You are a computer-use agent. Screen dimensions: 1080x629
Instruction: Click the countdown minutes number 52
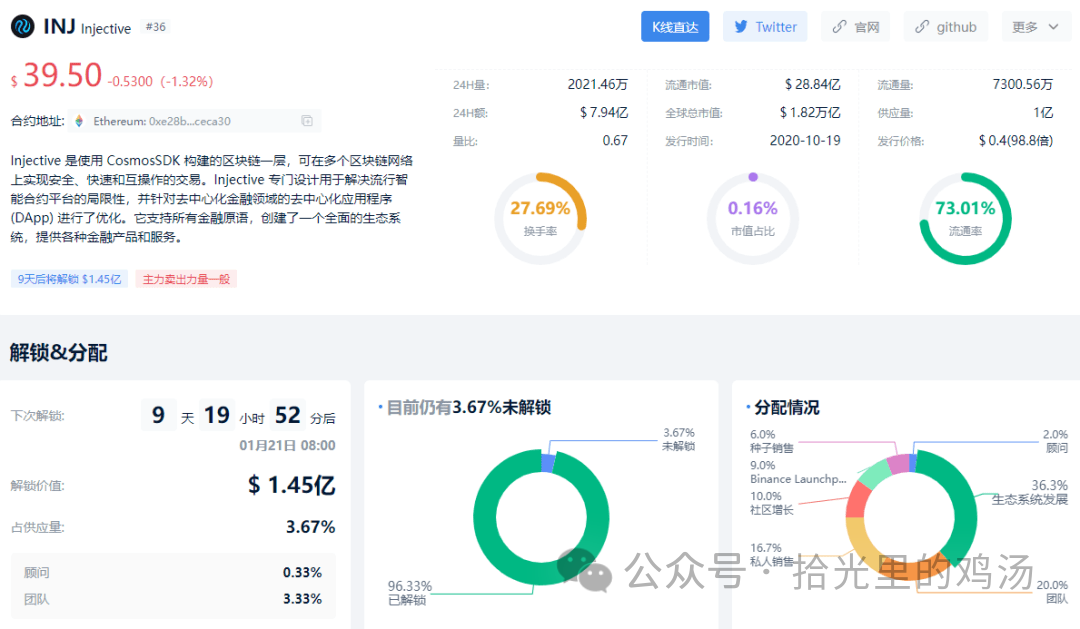288,415
